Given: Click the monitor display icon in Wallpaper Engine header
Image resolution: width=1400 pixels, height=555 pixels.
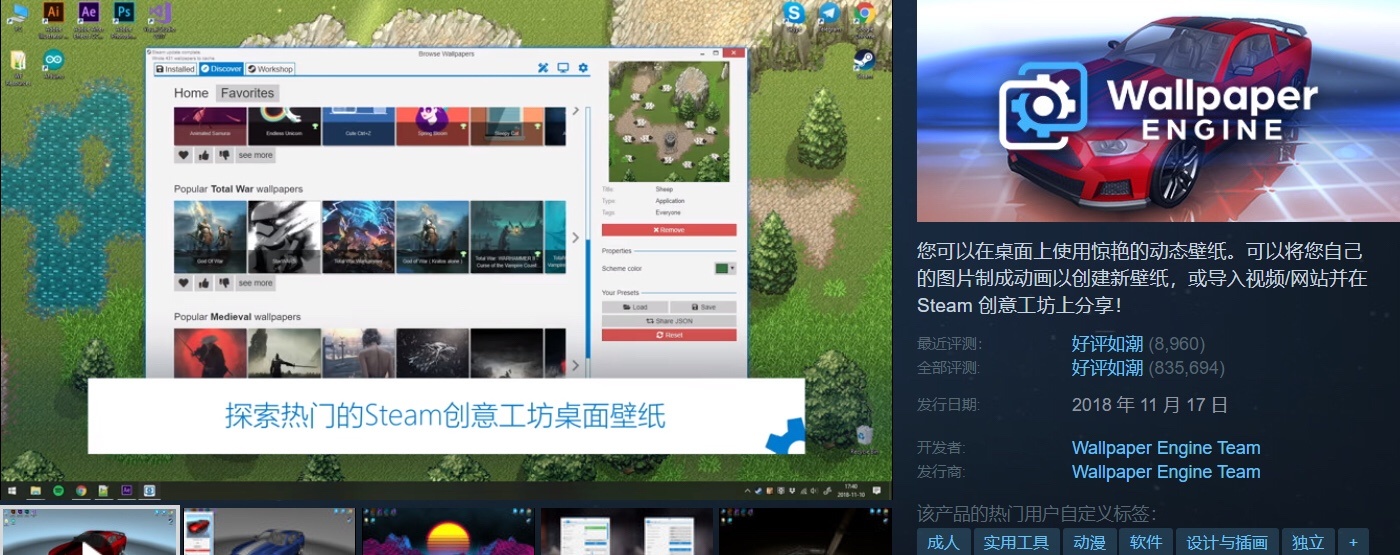Looking at the screenshot, I should [563, 68].
